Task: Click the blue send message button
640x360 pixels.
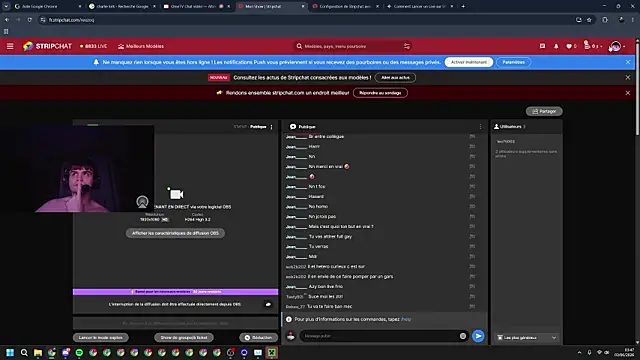Action: [x=478, y=336]
